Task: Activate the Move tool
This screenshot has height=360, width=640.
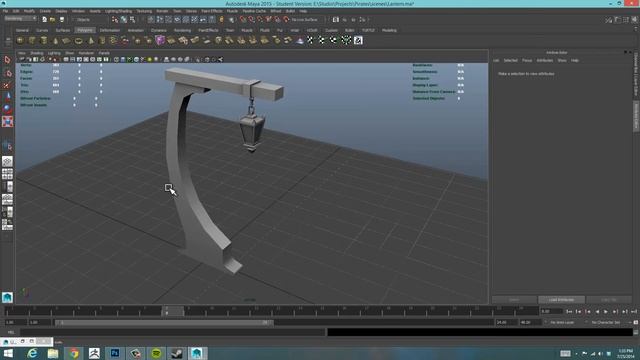Action: pos(7,97)
